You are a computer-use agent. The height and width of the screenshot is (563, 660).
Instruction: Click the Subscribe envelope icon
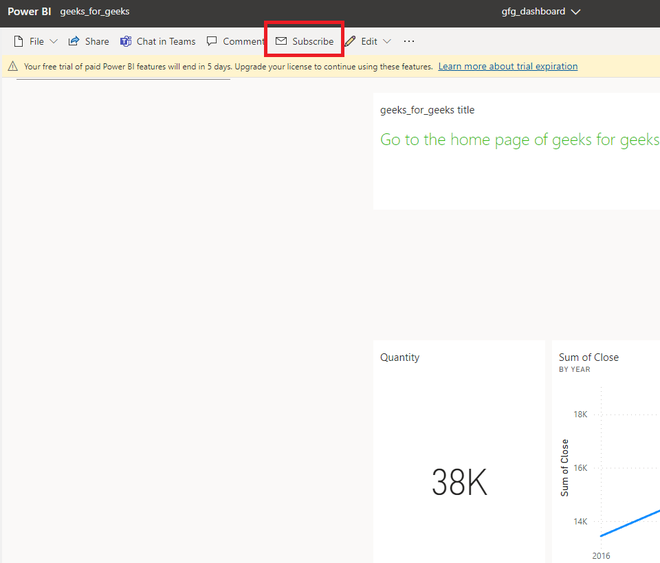click(281, 41)
